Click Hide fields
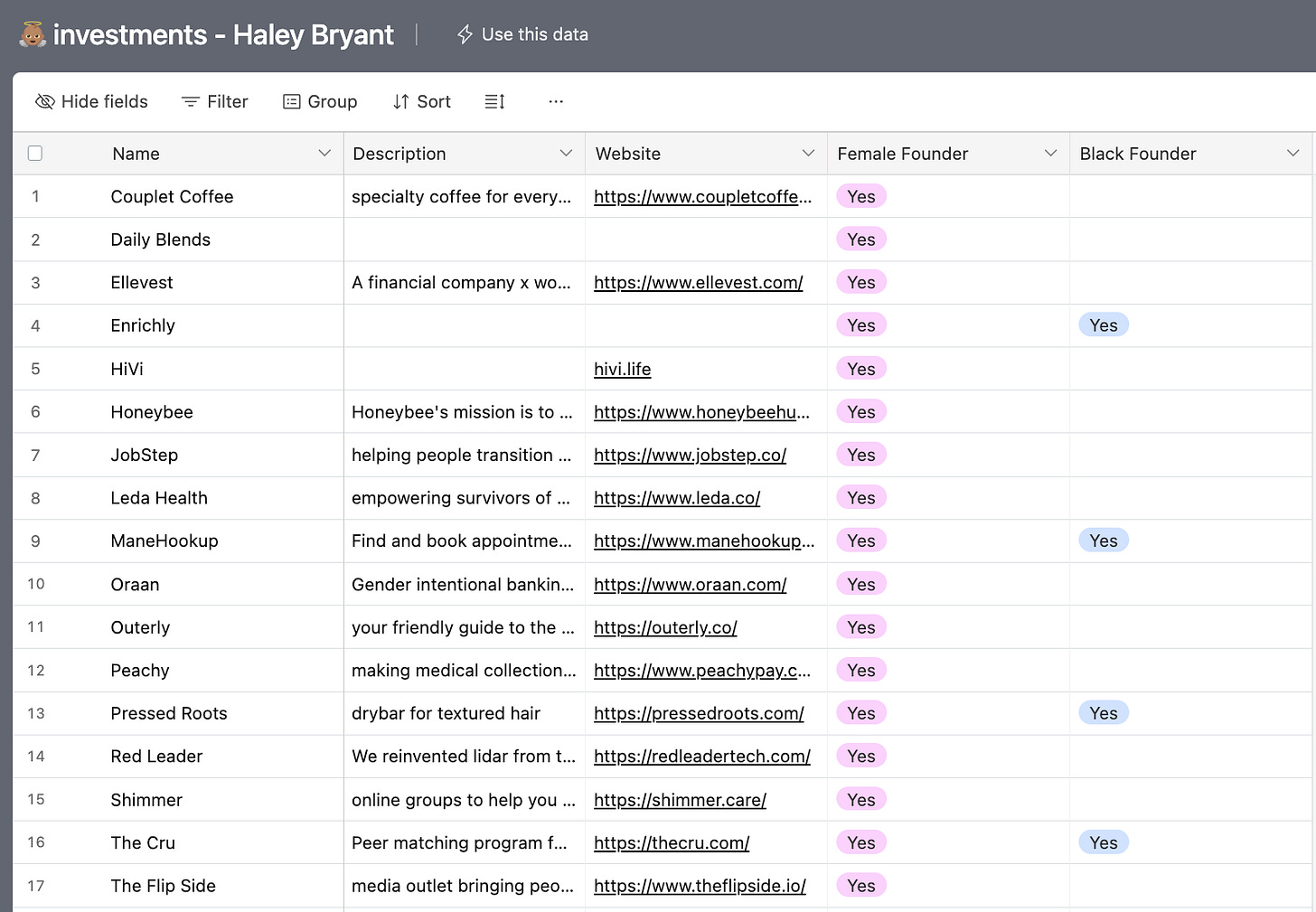The image size is (1316, 912). [91, 101]
